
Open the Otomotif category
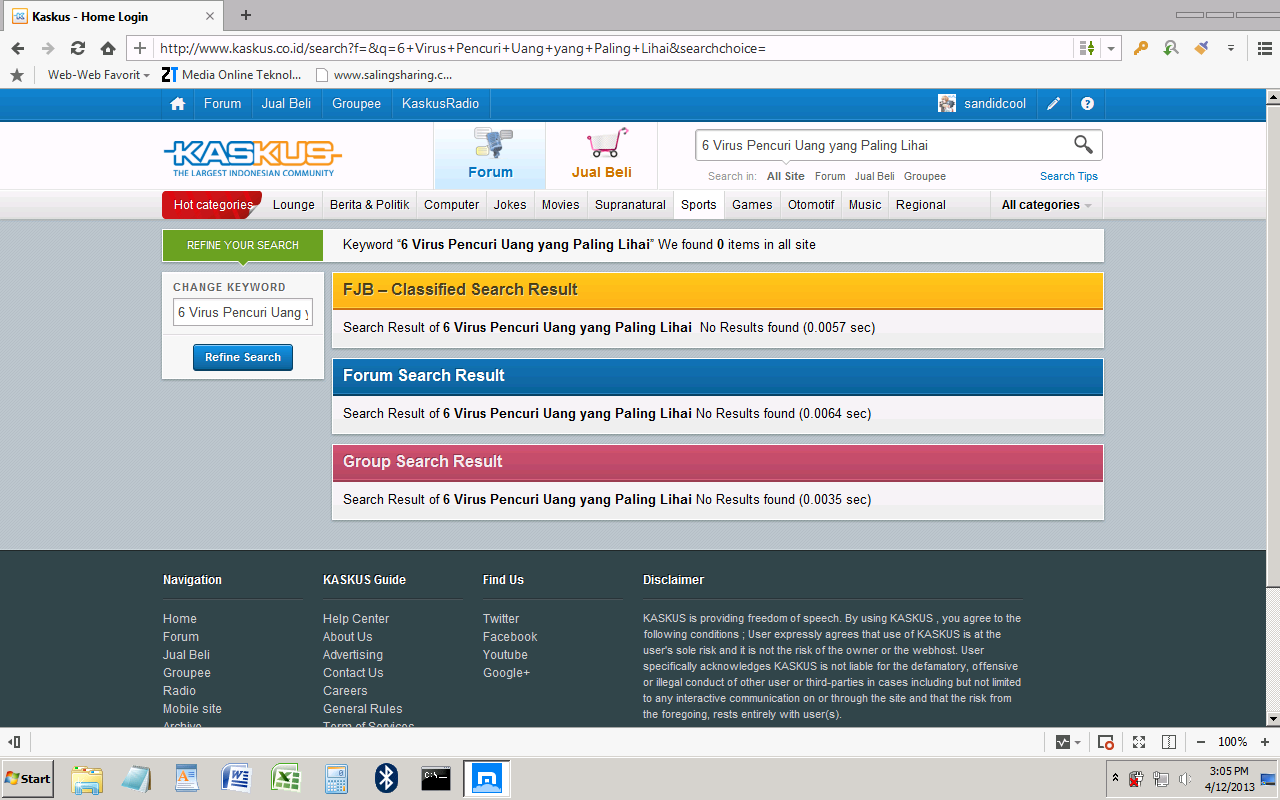(811, 205)
